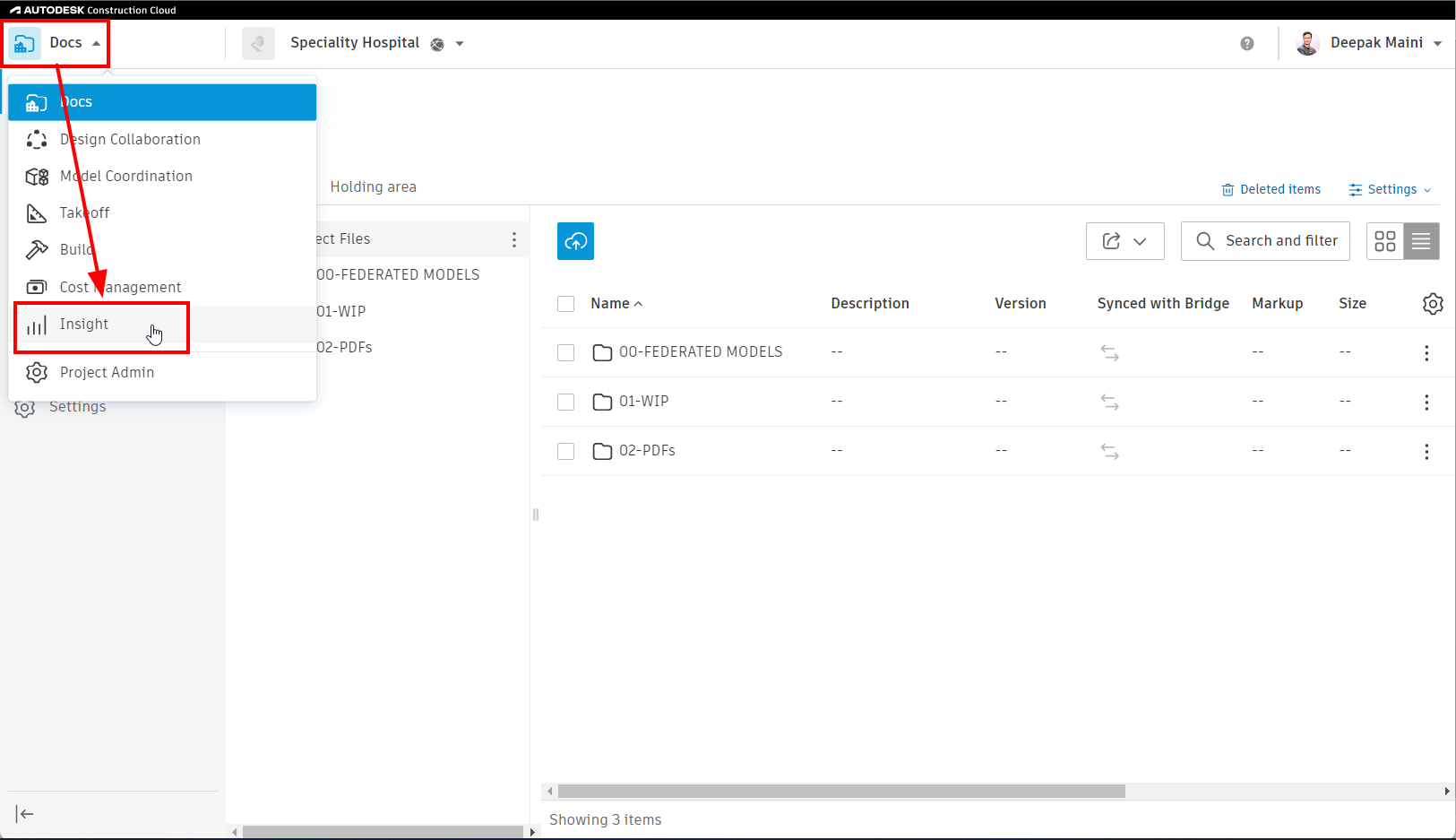This screenshot has width=1456, height=840.
Task: Select the 01-WIP row checkbox
Action: pos(566,402)
